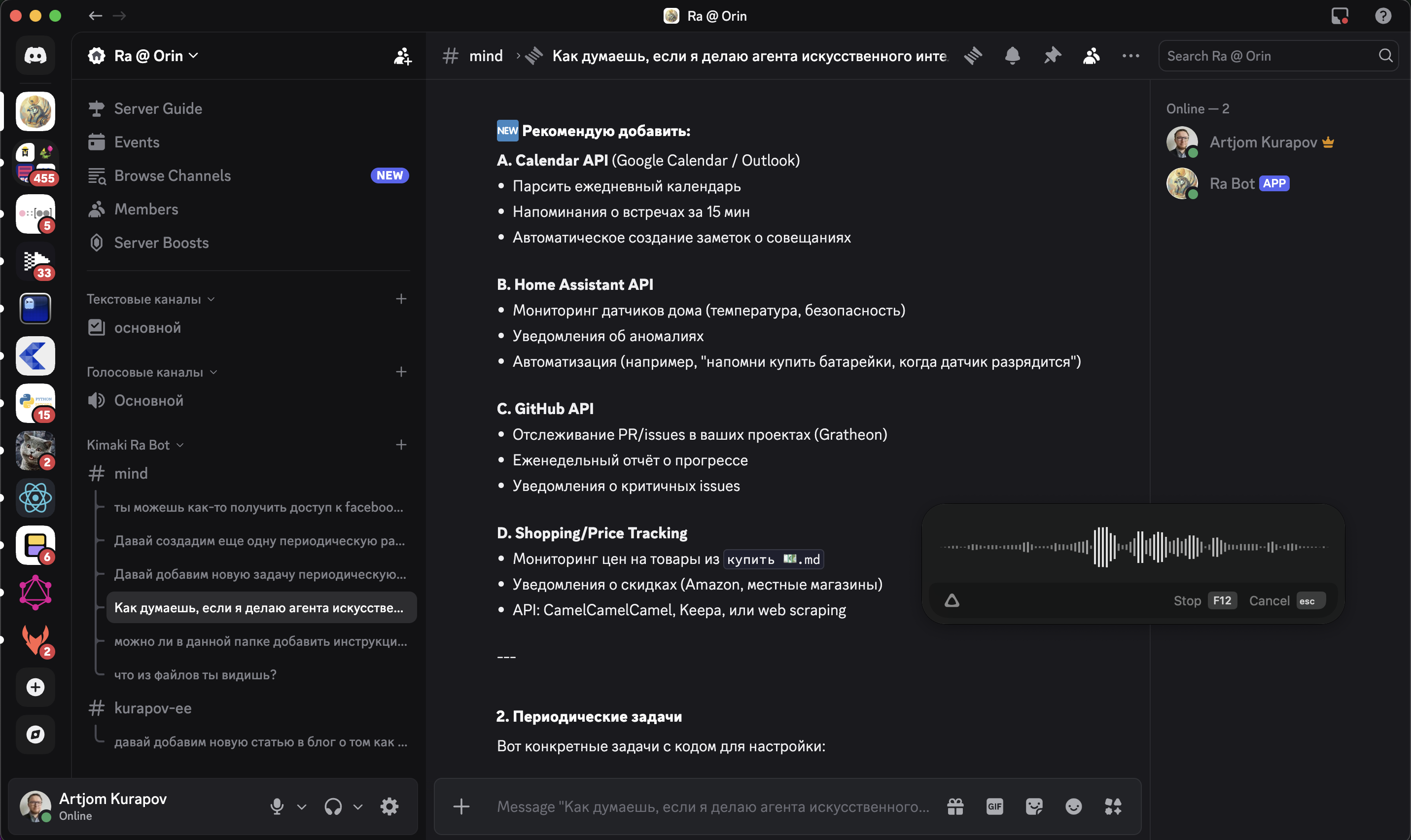Open the Ra @ Orin server dropdown

click(x=148, y=56)
